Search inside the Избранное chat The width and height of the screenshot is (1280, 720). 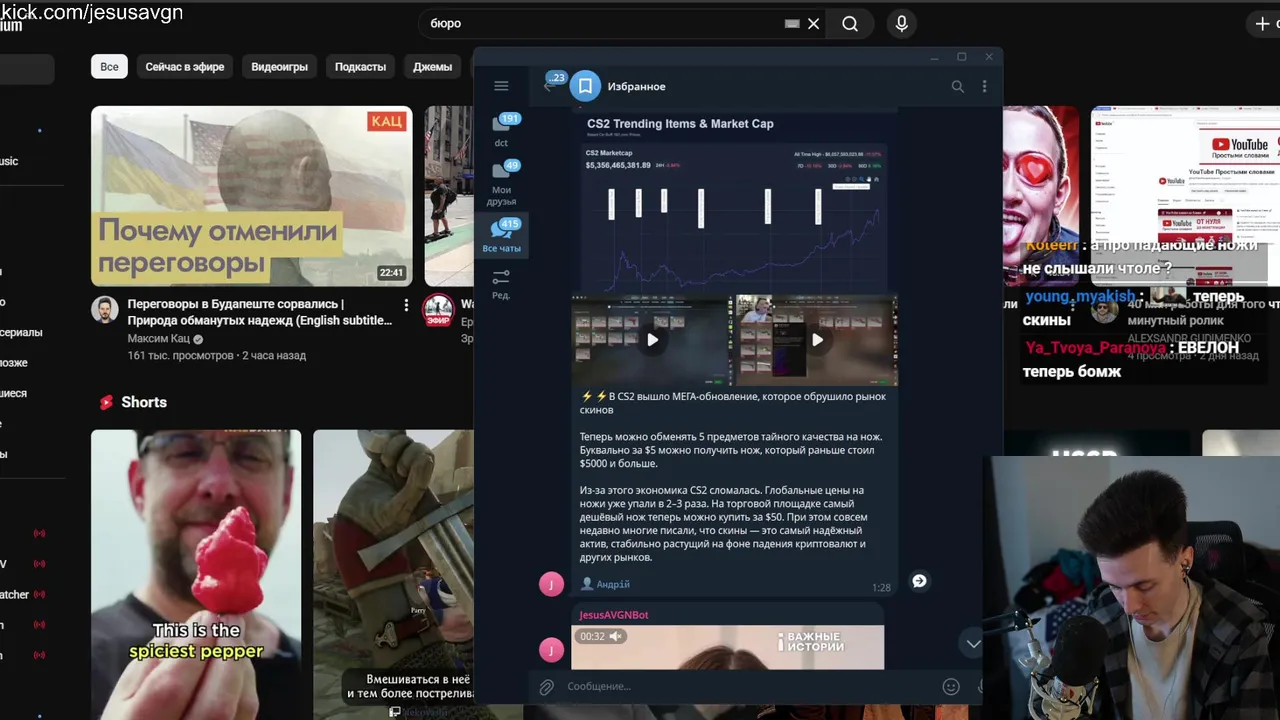pyautogui.click(x=957, y=87)
